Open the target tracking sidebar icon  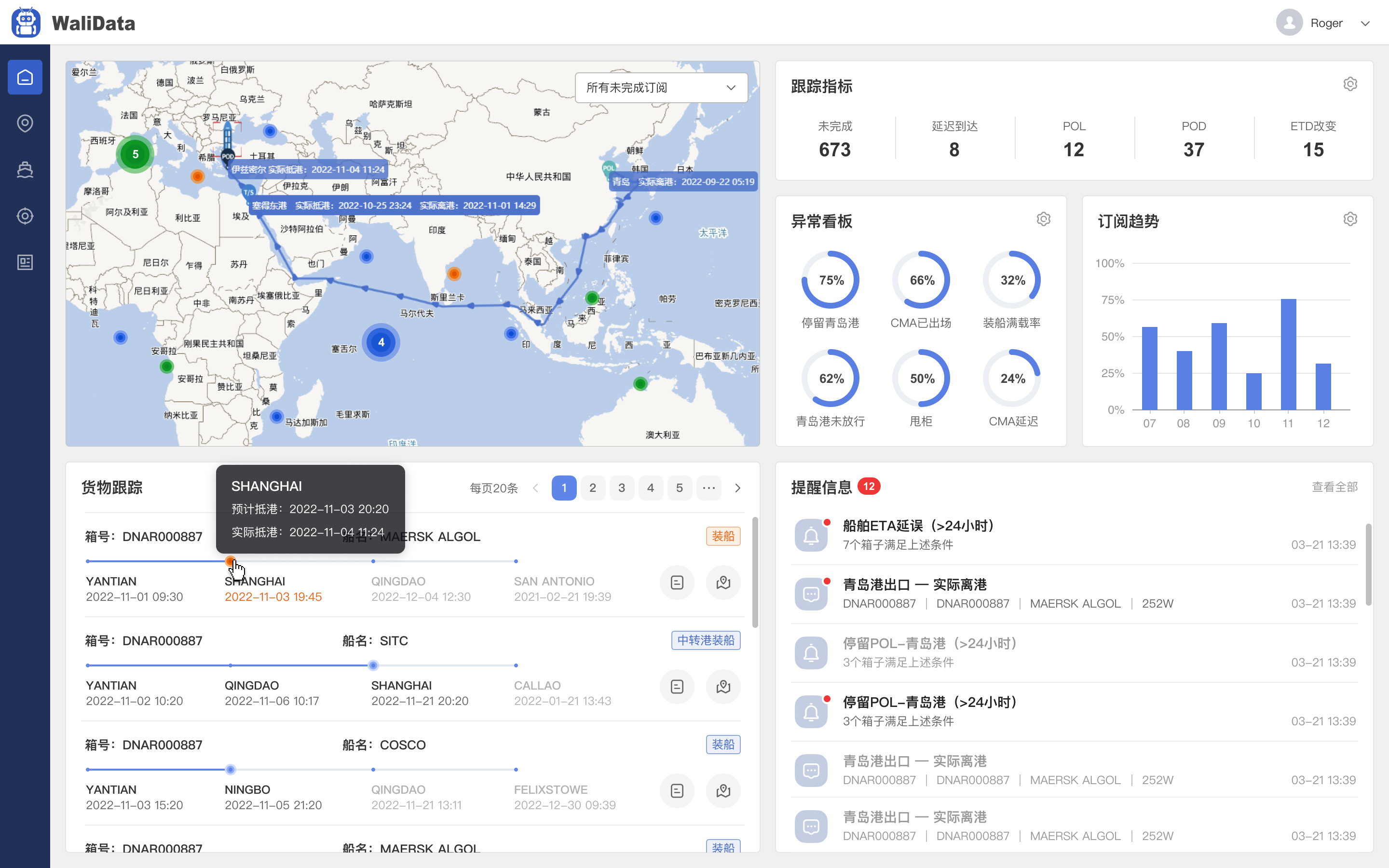[x=25, y=216]
